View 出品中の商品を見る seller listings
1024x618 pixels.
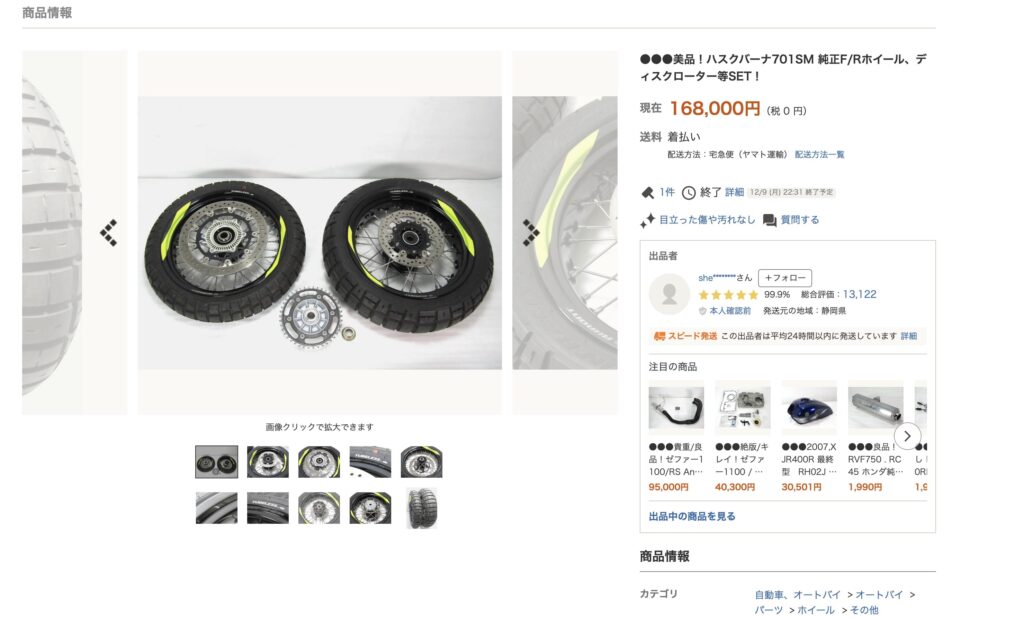[x=692, y=516]
